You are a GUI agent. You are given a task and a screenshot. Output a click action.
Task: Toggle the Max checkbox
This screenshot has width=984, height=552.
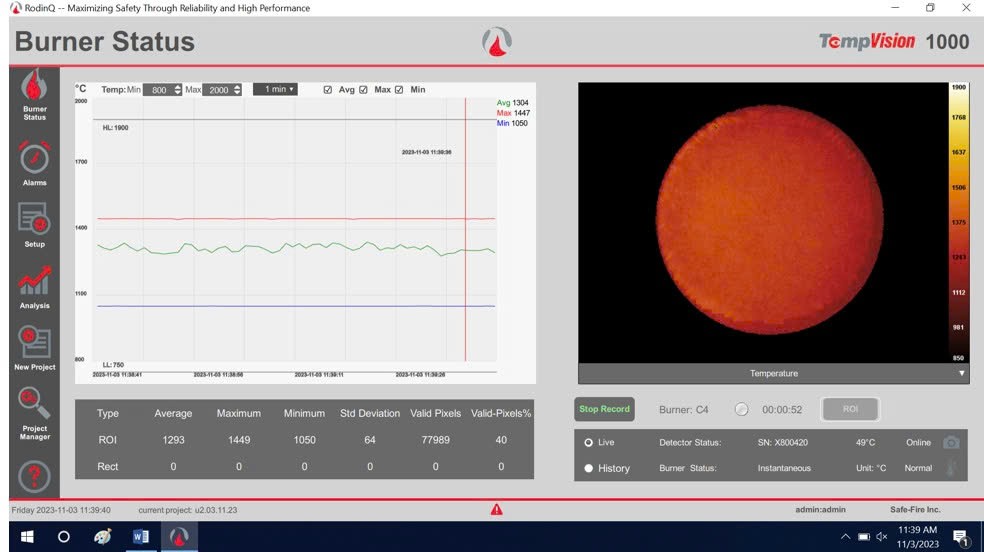(x=363, y=90)
